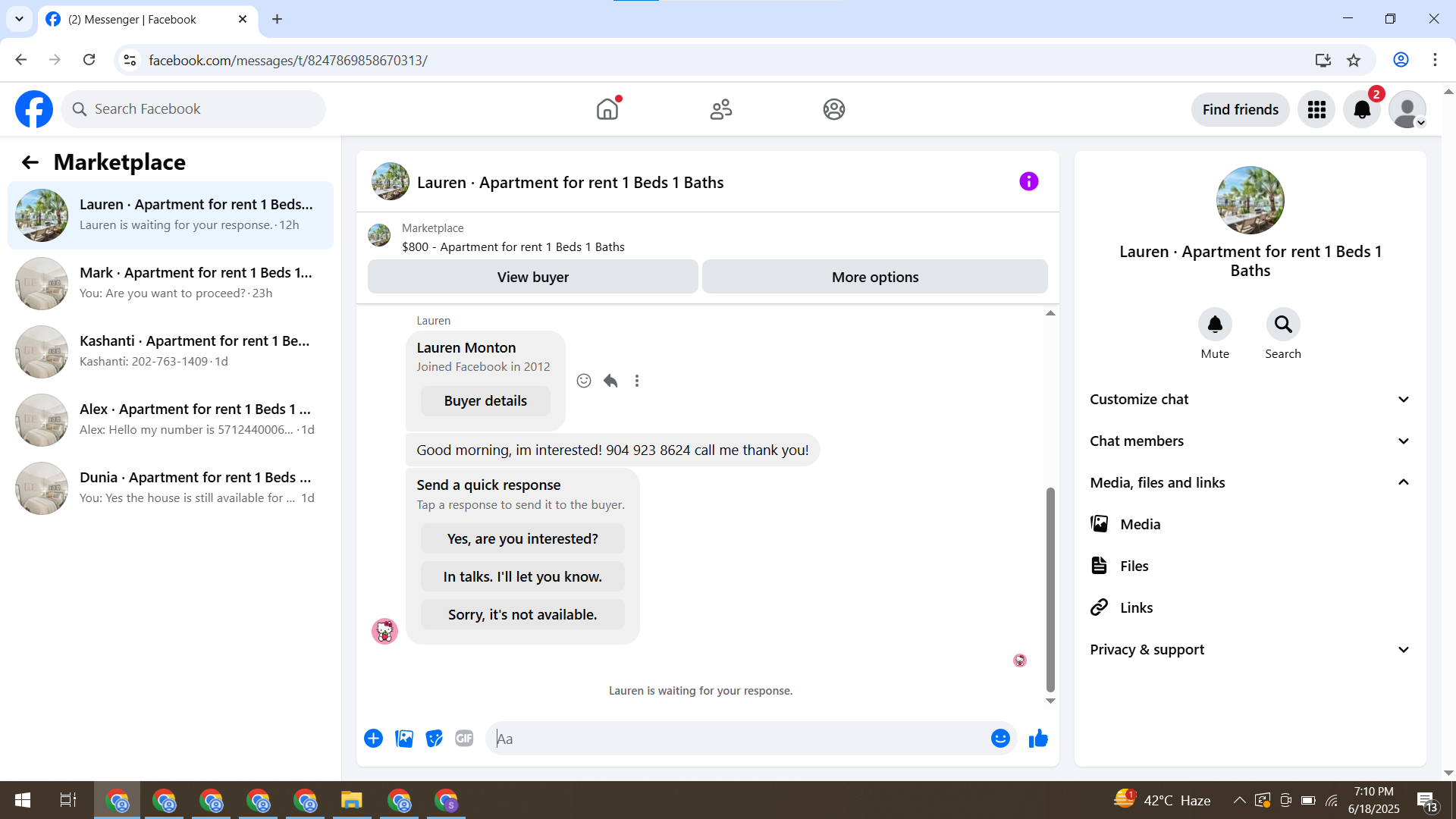Image resolution: width=1456 pixels, height=819 pixels.
Task: Click Lauren chat header avatar
Action: (391, 182)
